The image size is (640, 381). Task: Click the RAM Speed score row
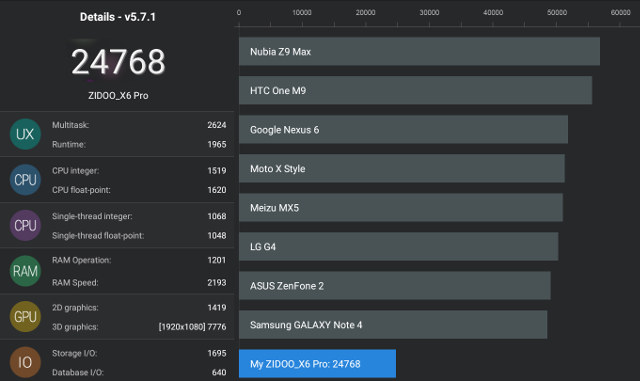(139, 283)
